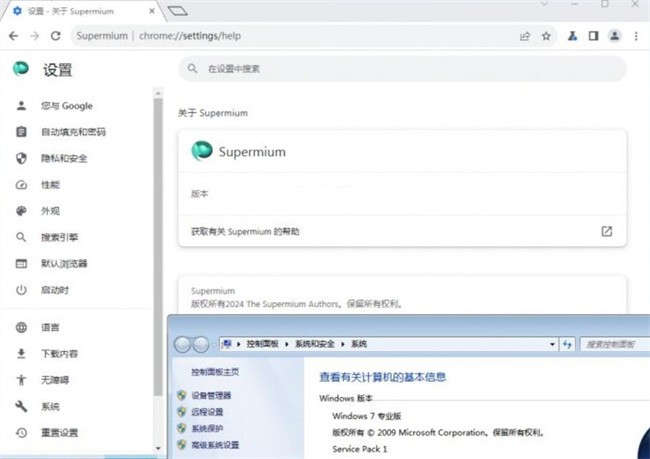Viewport: 650px width, 459px height.
Task: Open a new tab with the tab button
Action: (178, 10)
